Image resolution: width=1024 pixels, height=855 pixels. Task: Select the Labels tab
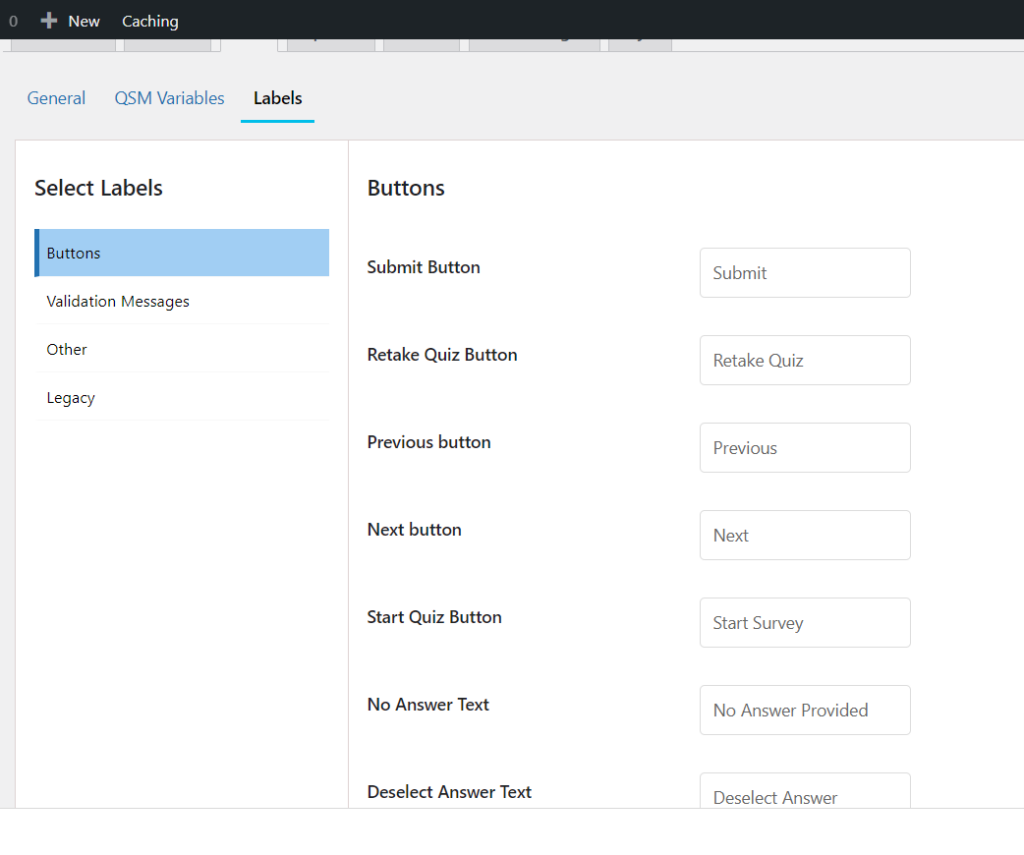(278, 98)
